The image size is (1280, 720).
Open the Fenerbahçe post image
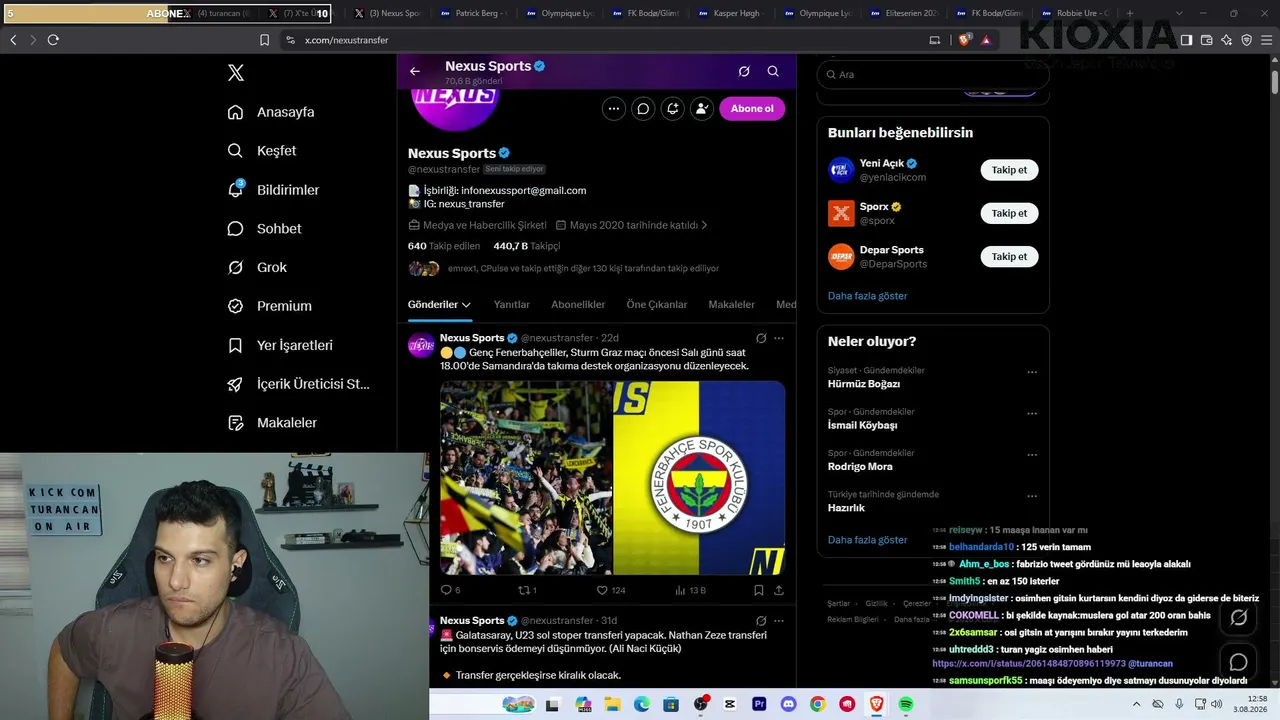click(613, 478)
